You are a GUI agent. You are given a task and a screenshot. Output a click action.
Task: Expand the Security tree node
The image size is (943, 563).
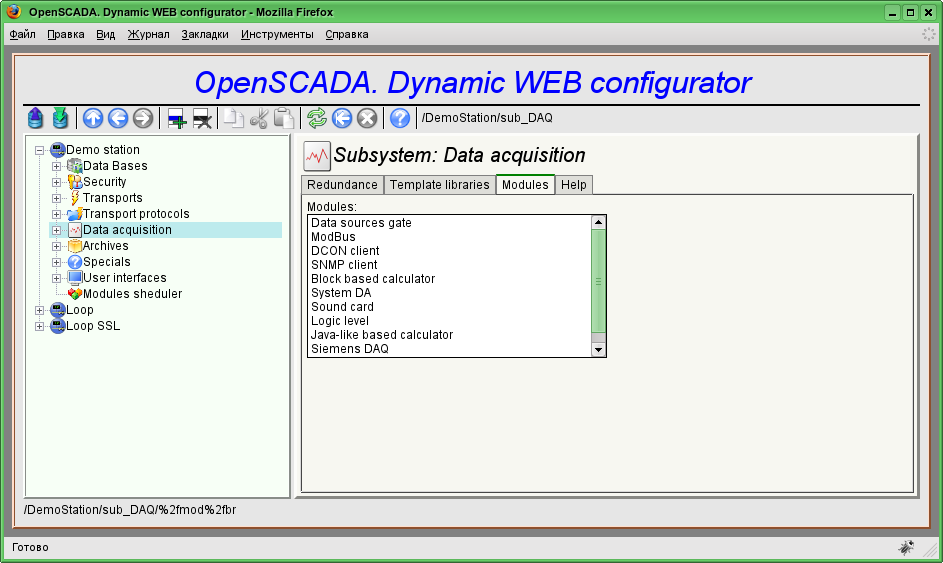click(x=57, y=182)
